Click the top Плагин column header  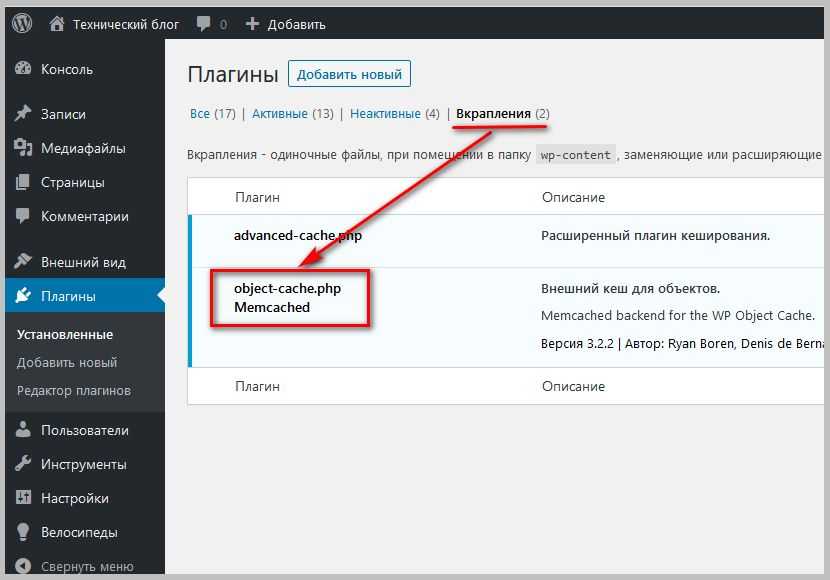258,197
